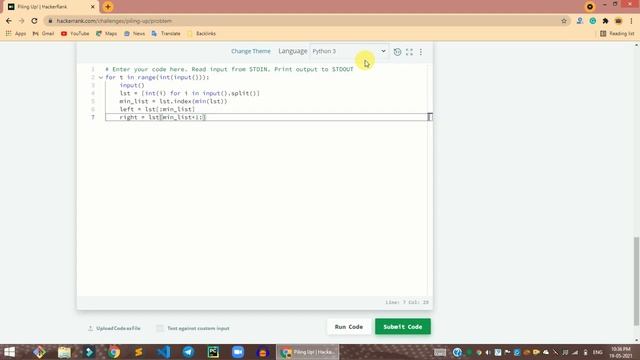Open the reset/version history clock icon

click(397, 52)
